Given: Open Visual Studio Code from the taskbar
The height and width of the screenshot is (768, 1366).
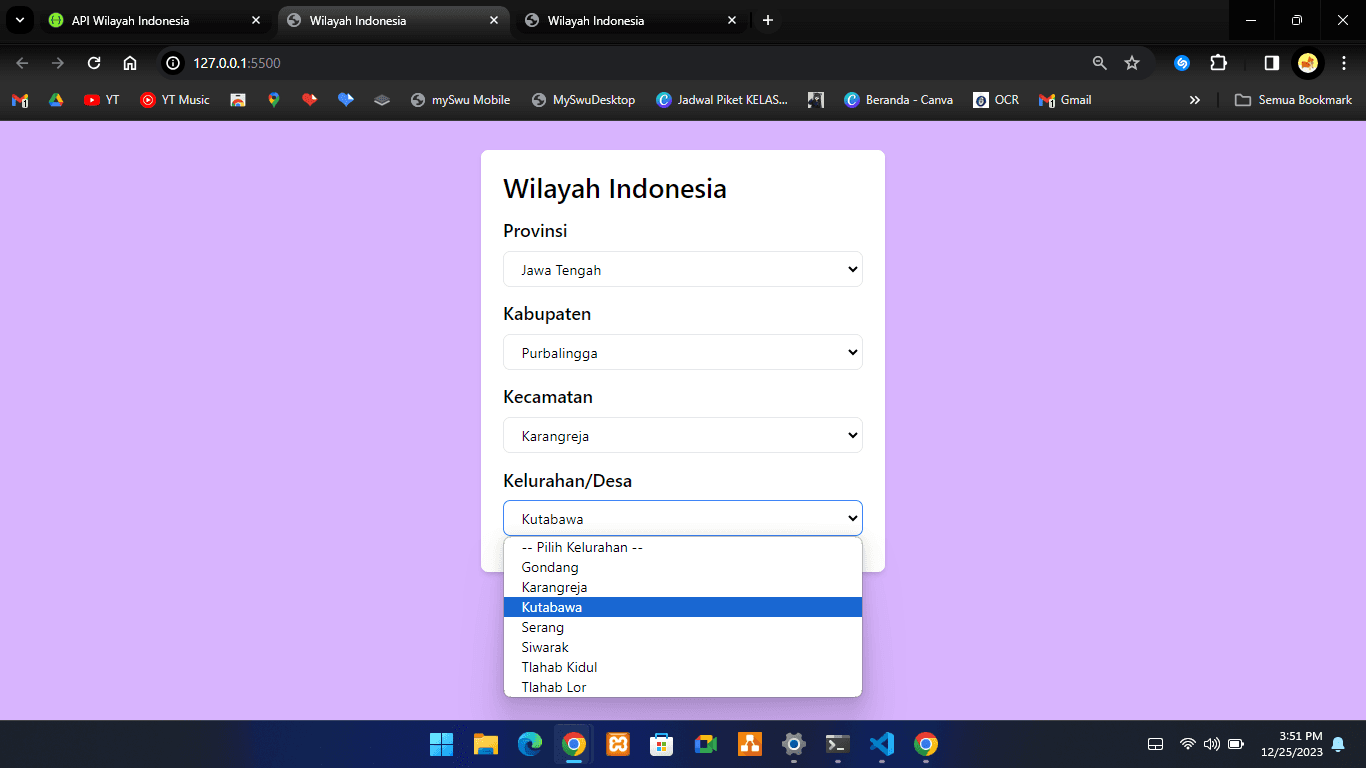Looking at the screenshot, I should 880,744.
